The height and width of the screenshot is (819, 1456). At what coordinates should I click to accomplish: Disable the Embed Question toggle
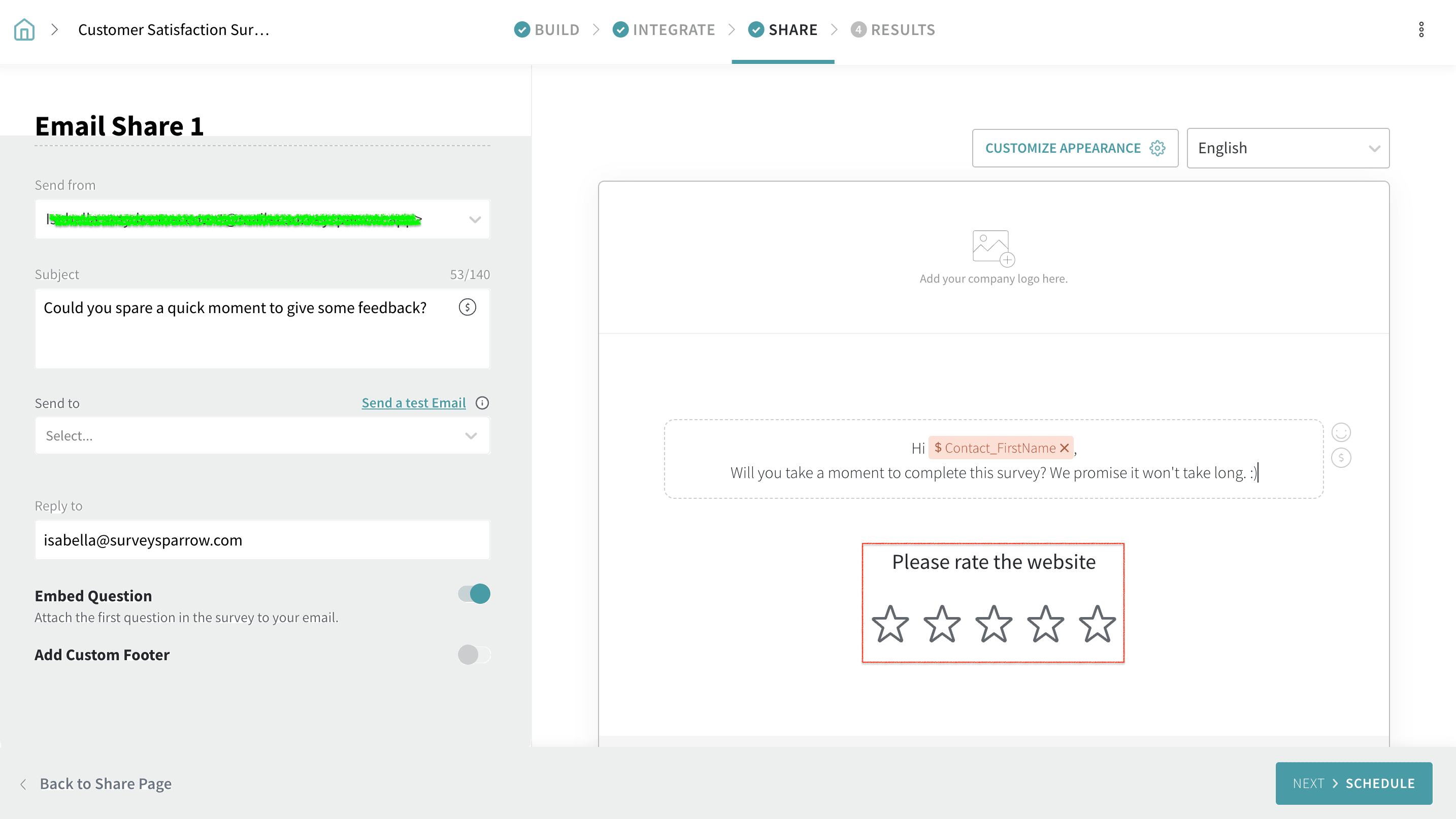coord(474,594)
